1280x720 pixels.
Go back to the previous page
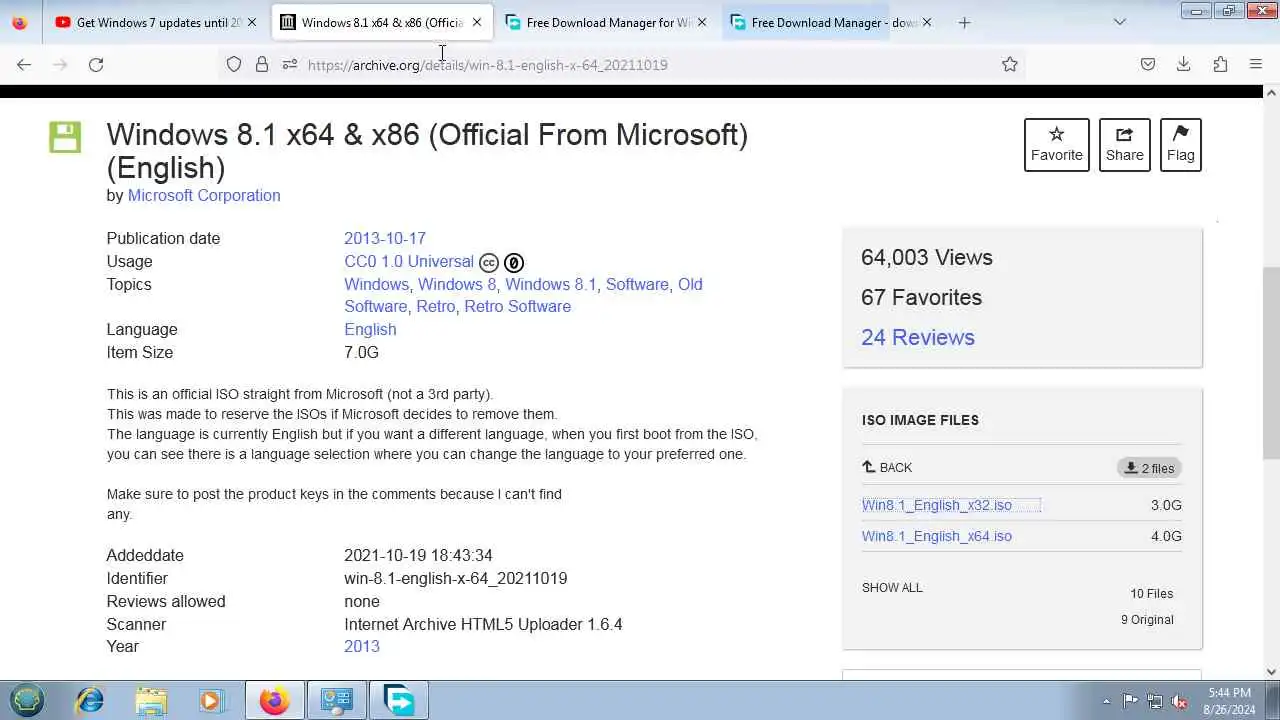click(x=24, y=64)
